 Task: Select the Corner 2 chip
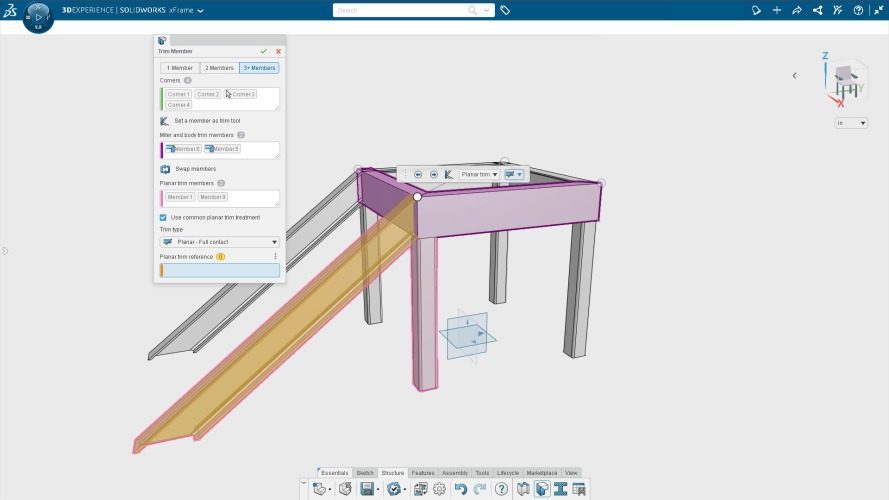[208, 94]
